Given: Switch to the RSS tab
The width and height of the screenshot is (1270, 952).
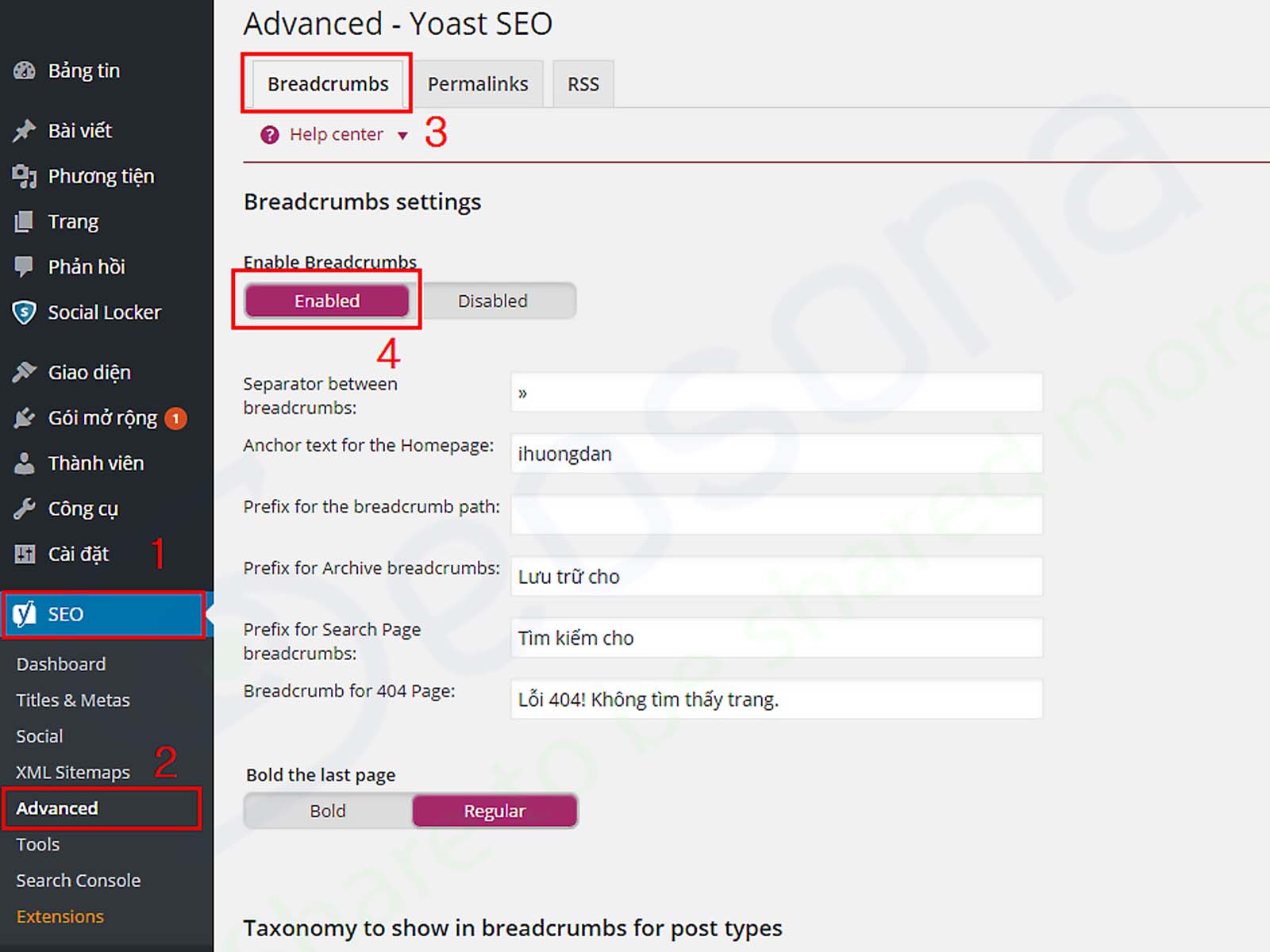Looking at the screenshot, I should [583, 84].
